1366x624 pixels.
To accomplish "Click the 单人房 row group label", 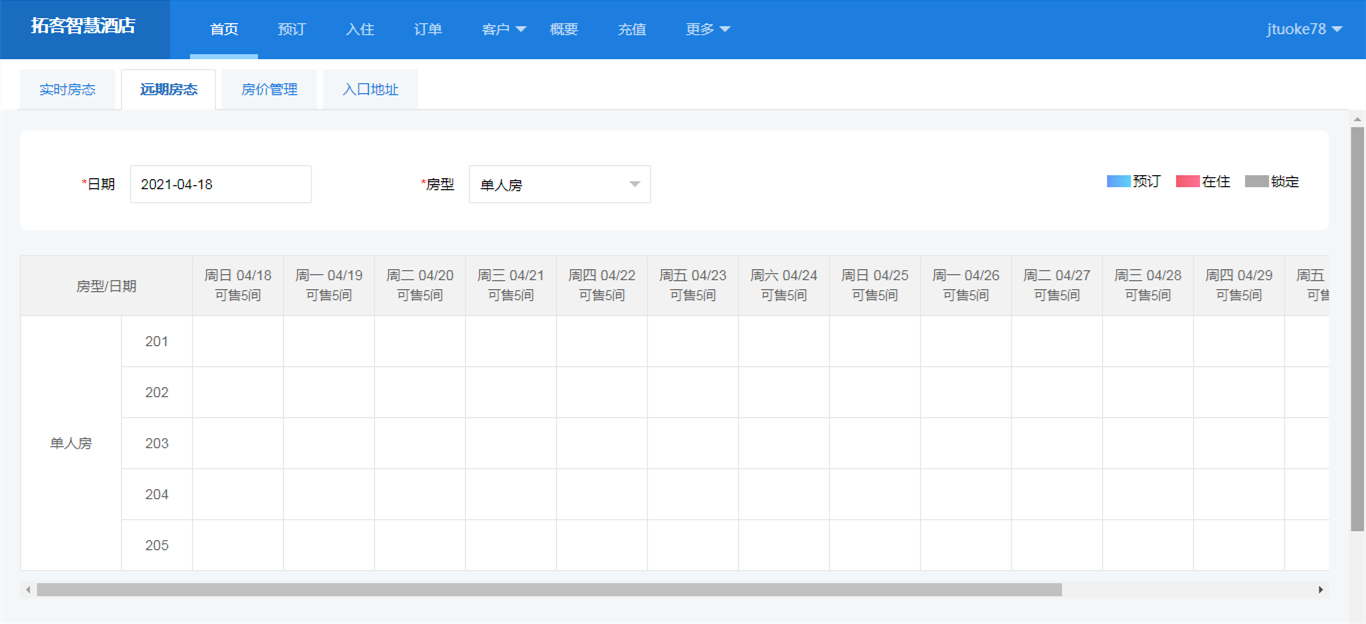I will (x=71, y=443).
